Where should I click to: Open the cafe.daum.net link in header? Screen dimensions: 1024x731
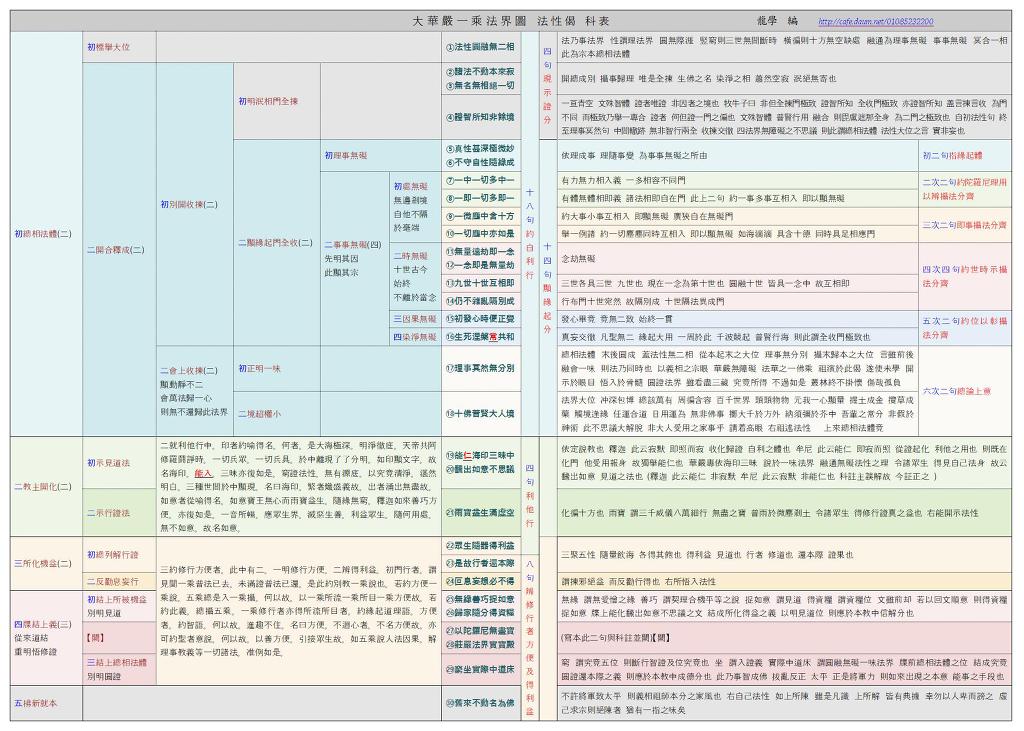[875, 22]
